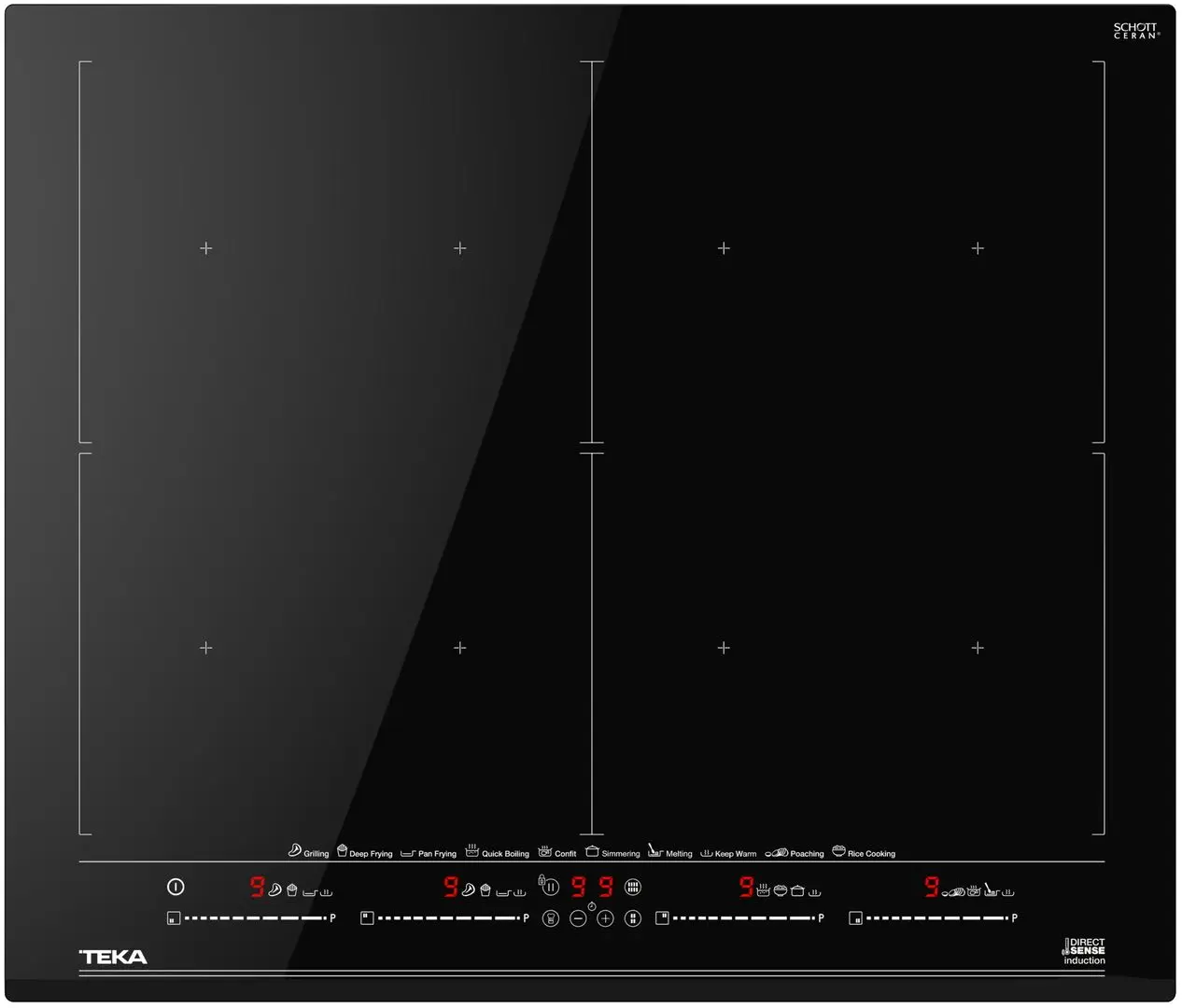1182x1008 pixels.
Task: Tap the Deep Frying icon in the legend
Action: point(342,850)
